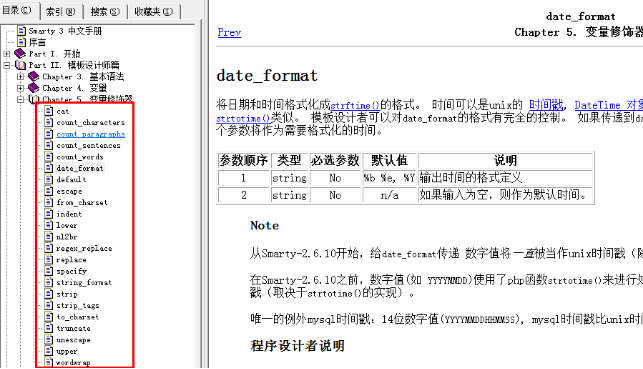Viewport: 643px width, 369px height.
Task: Click the page icon beside lower
Action: click(49, 226)
